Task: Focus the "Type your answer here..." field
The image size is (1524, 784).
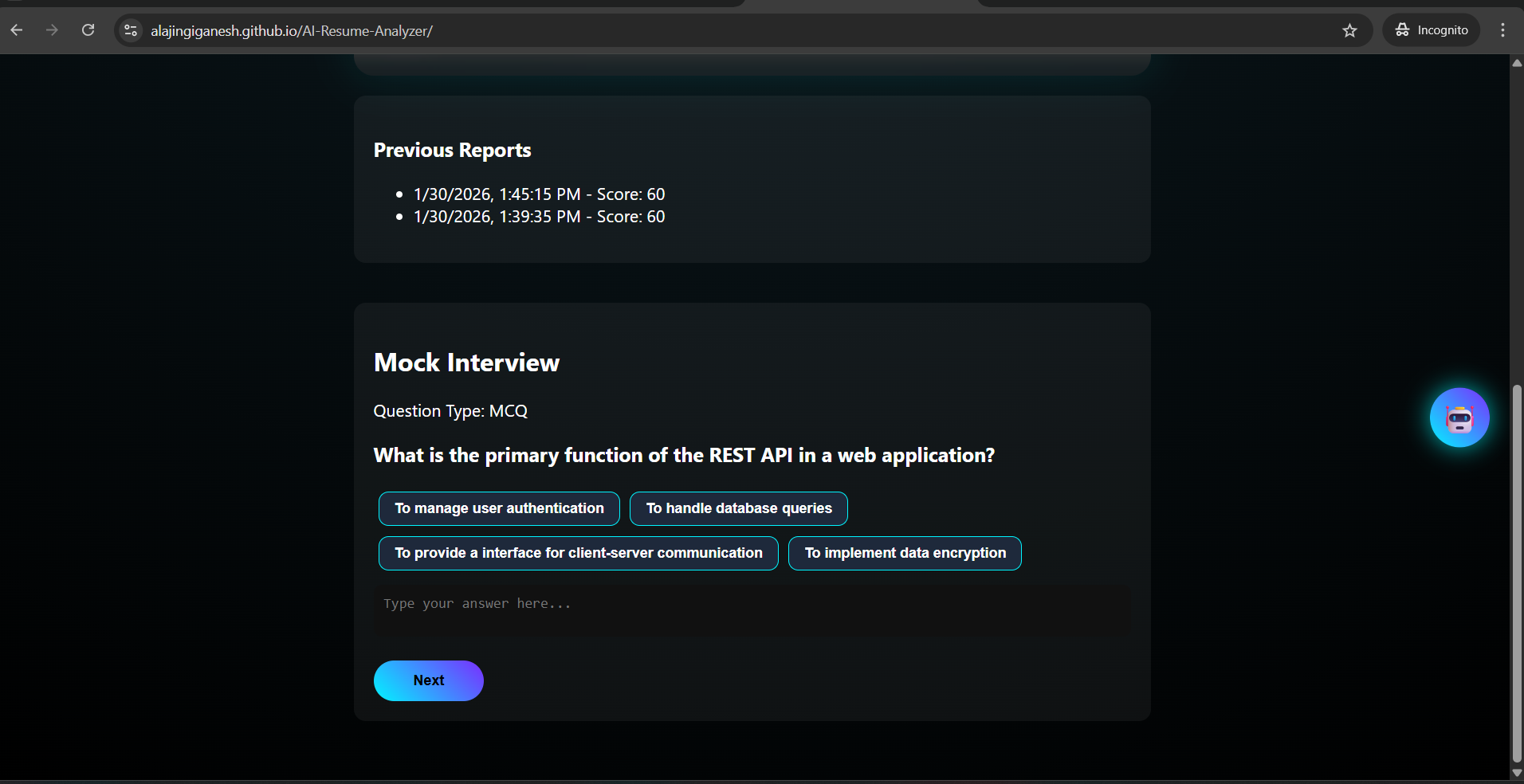Action: tap(752, 611)
